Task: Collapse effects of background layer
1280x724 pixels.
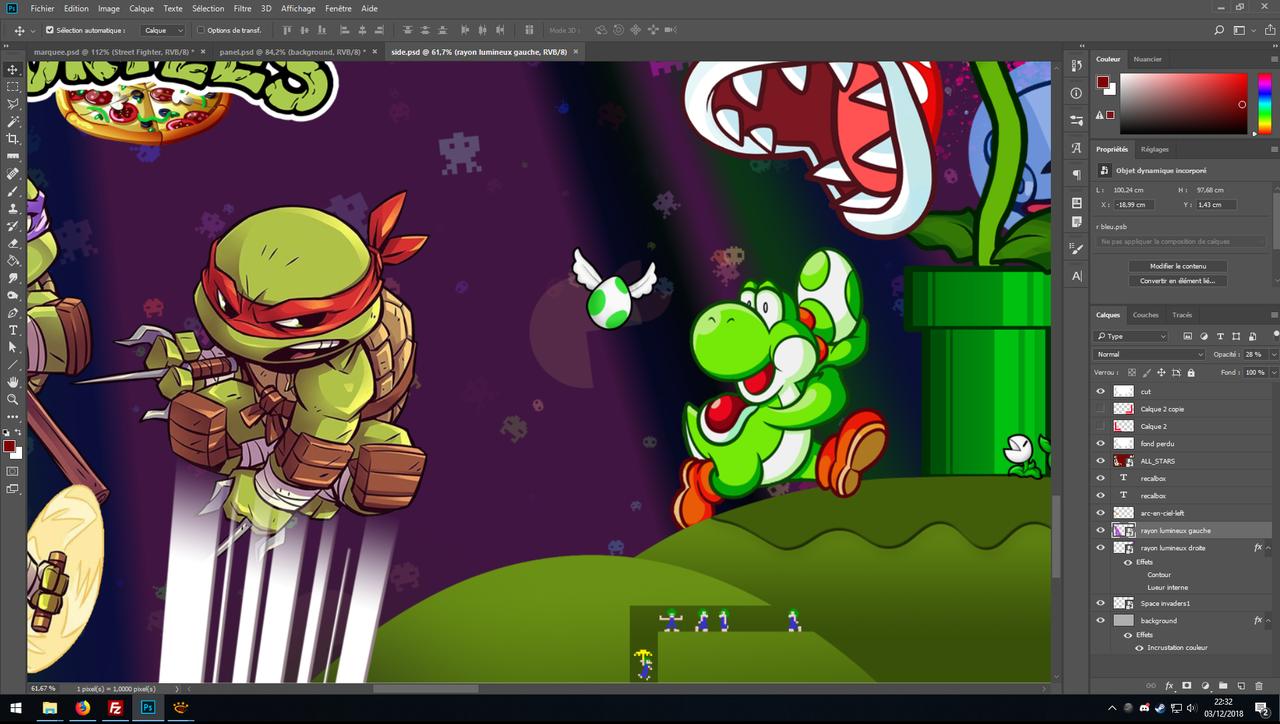Action: coord(1268,621)
